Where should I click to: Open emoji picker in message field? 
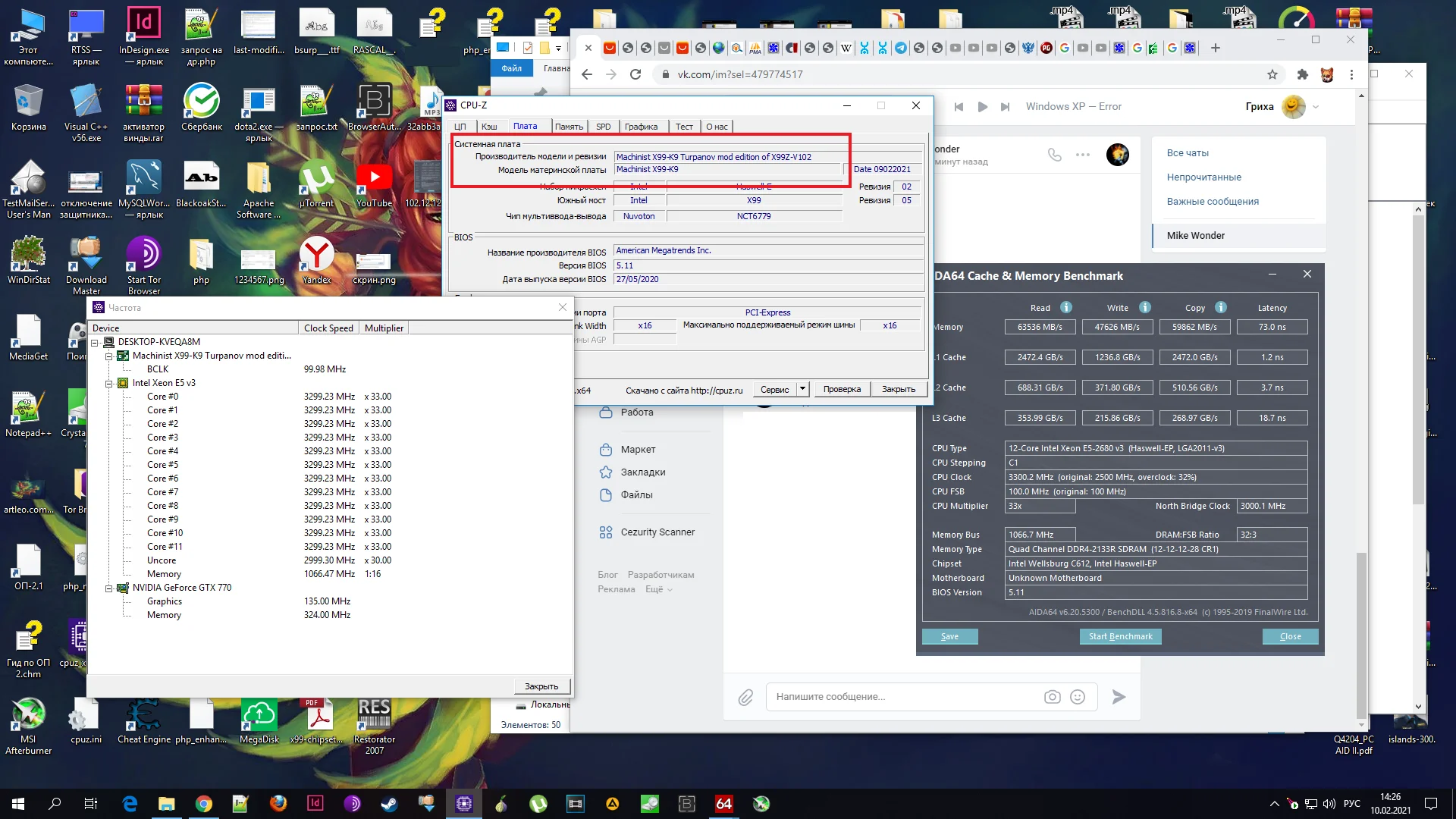[1078, 697]
